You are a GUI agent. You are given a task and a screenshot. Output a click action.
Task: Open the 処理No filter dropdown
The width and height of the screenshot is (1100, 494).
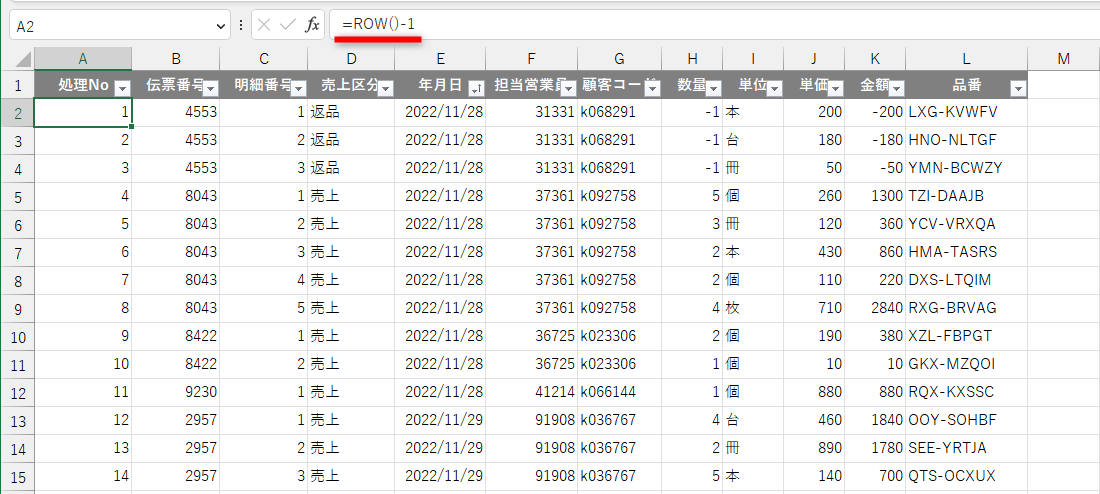123,88
